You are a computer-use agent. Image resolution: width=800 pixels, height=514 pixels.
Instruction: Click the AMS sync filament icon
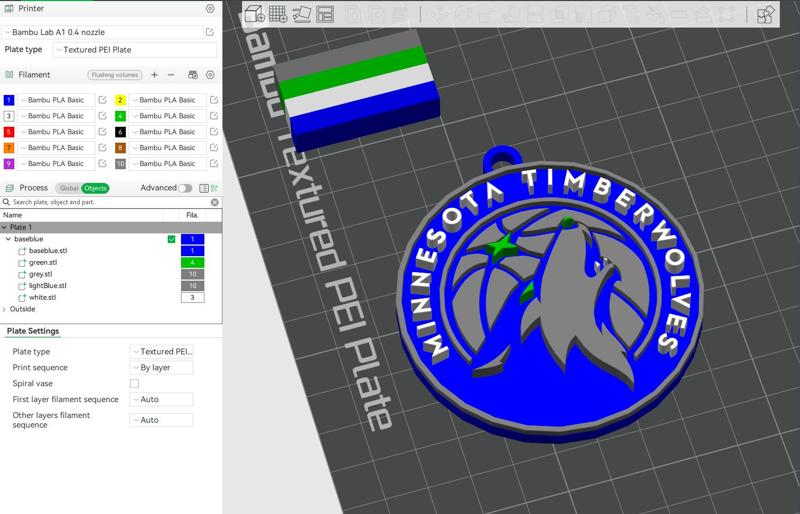point(193,75)
